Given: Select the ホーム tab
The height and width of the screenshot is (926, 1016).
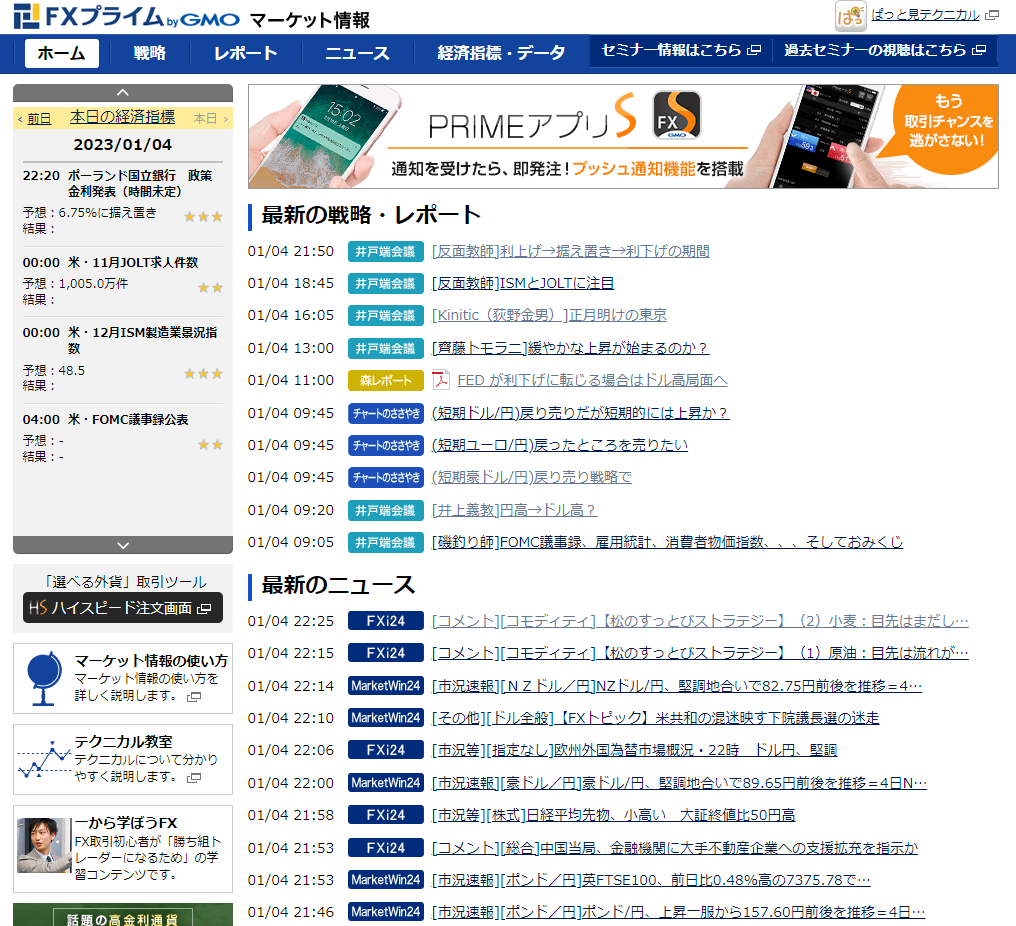Looking at the screenshot, I should 62,53.
